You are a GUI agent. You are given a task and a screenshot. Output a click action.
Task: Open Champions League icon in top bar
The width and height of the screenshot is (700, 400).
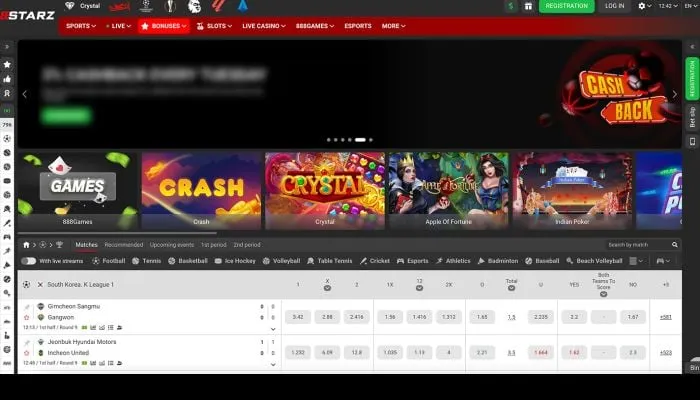(x=146, y=6)
